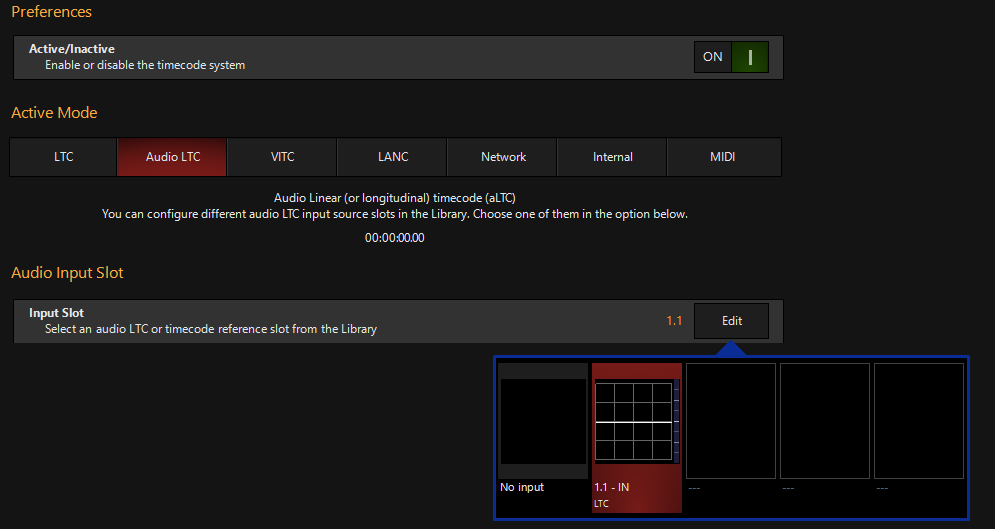Choose the MIDI timecode mode
Viewport: 995px width, 529px height.
(x=724, y=157)
